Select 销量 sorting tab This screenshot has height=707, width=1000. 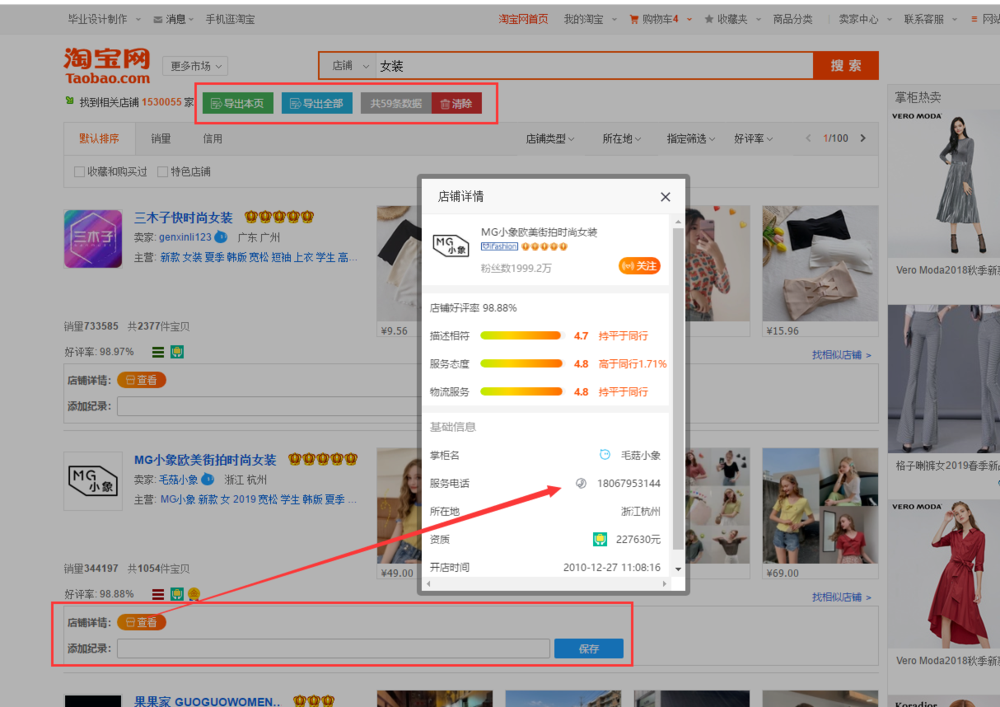(161, 138)
